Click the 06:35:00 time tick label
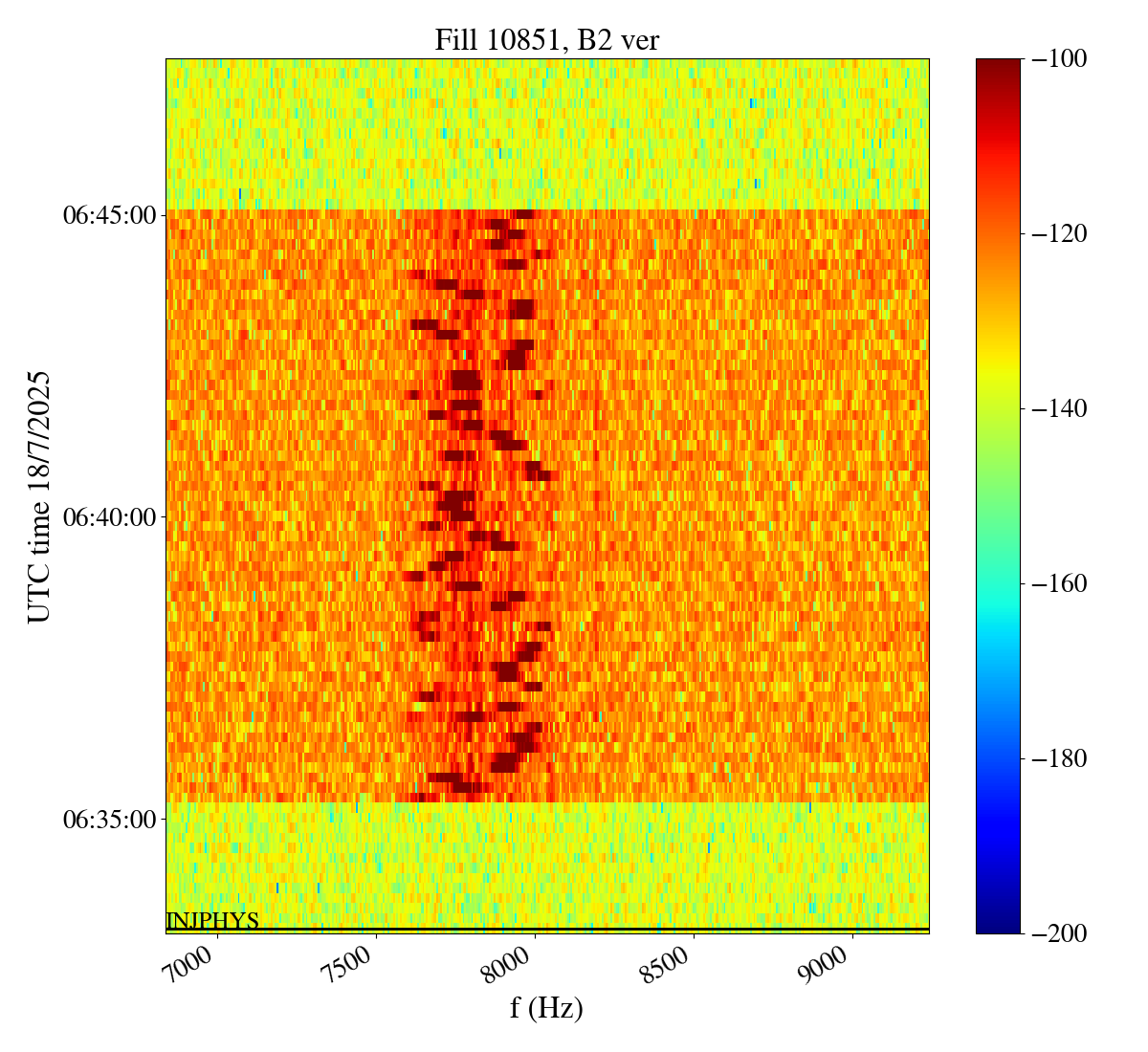This screenshot has width=1148, height=1052. (x=109, y=820)
